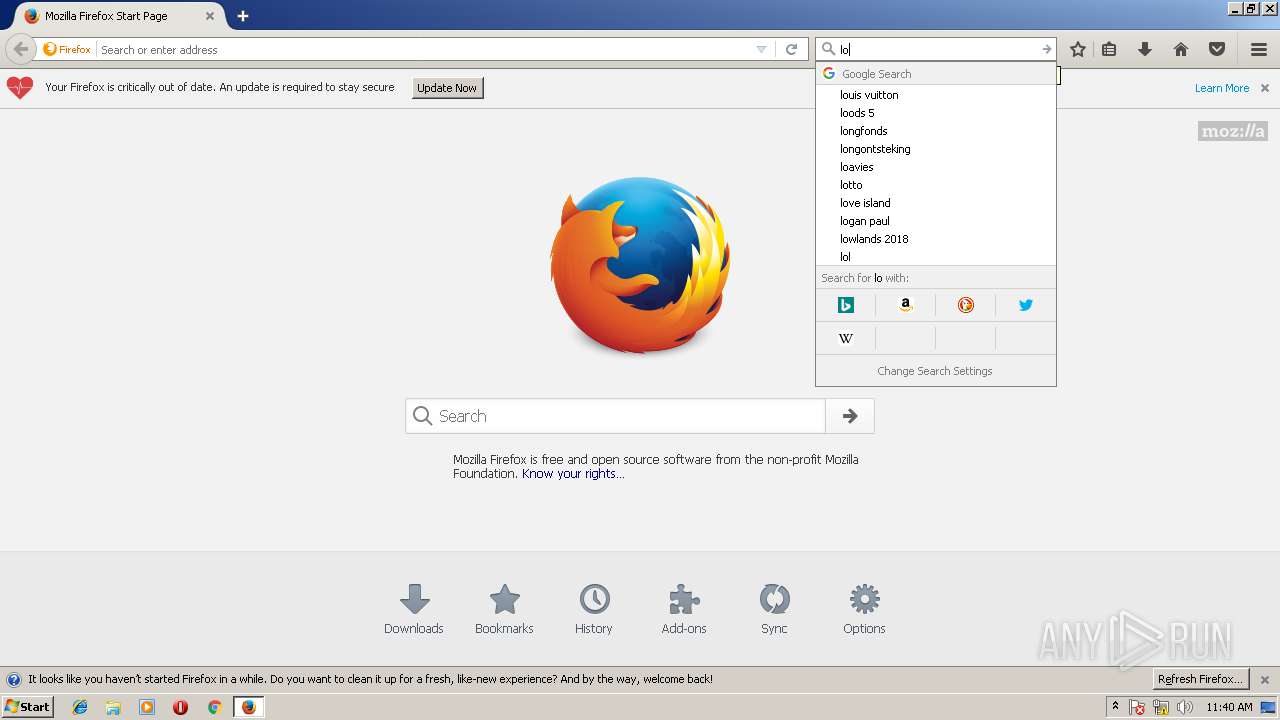Search with the DuckDuckGo engine icon
The image size is (1280, 720).
(x=966, y=305)
